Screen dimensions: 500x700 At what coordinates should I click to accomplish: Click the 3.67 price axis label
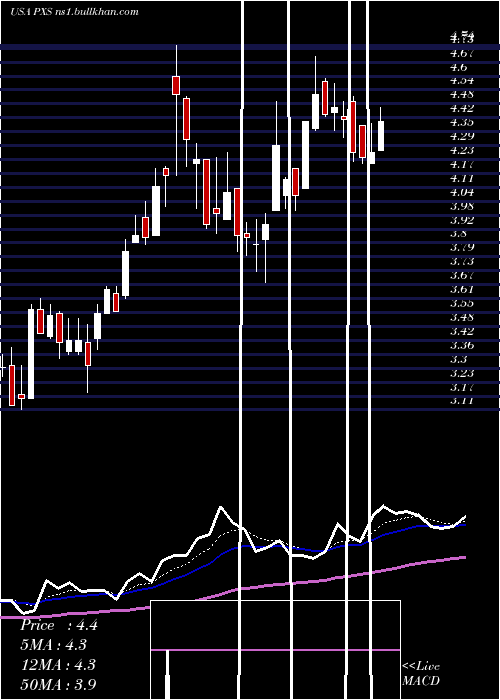pos(462,275)
